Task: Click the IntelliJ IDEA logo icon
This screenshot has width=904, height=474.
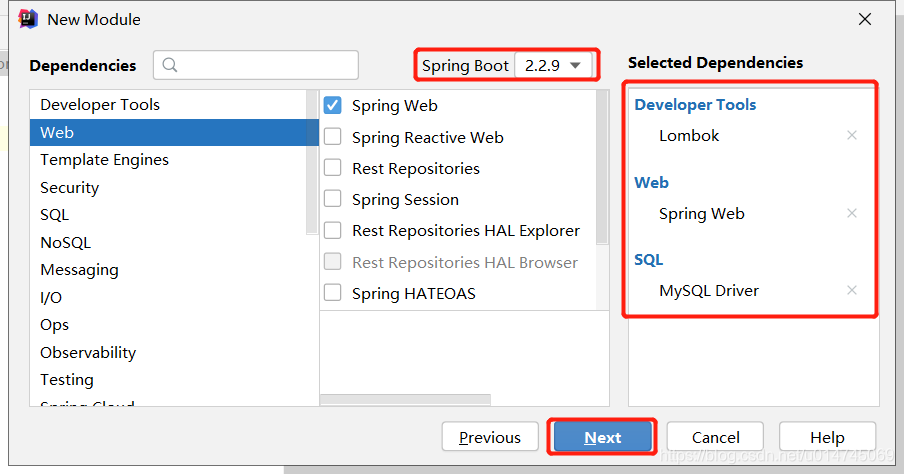Action: pos(28,19)
